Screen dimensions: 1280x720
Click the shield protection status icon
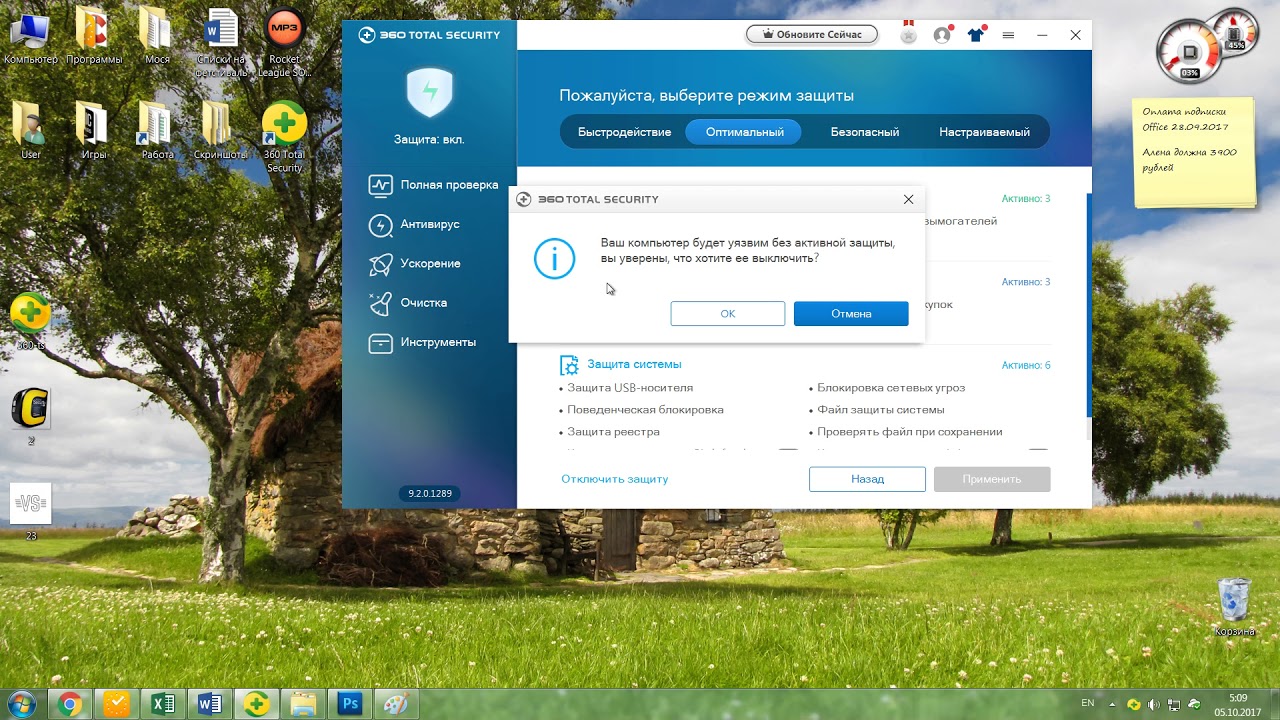click(x=430, y=93)
